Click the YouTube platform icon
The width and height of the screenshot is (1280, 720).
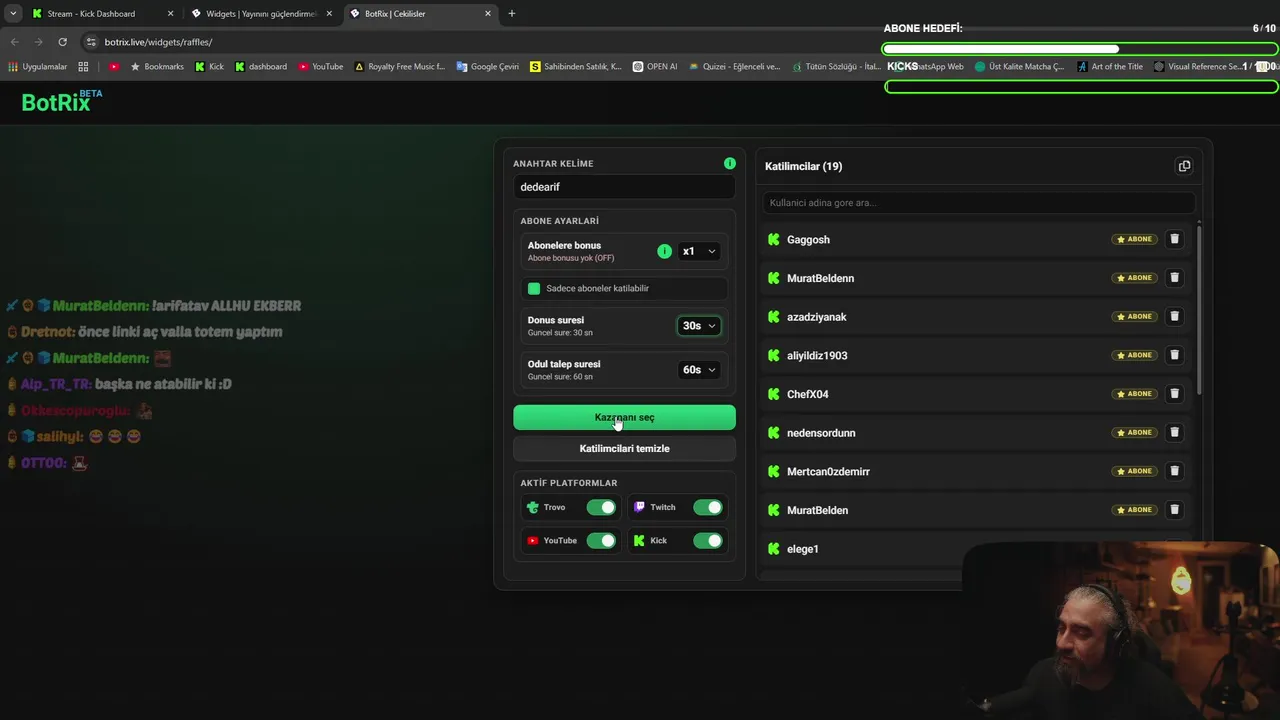coord(533,541)
